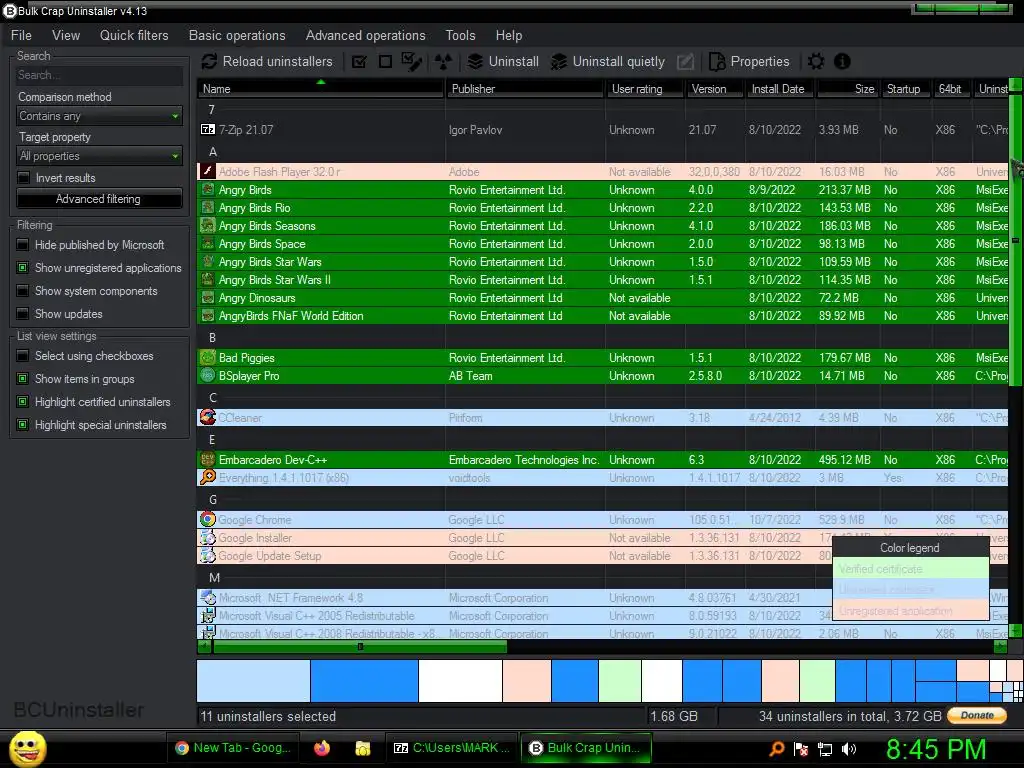Toggle Hide published by Microsoft
Viewport: 1024px width, 768px height.
[23, 245]
